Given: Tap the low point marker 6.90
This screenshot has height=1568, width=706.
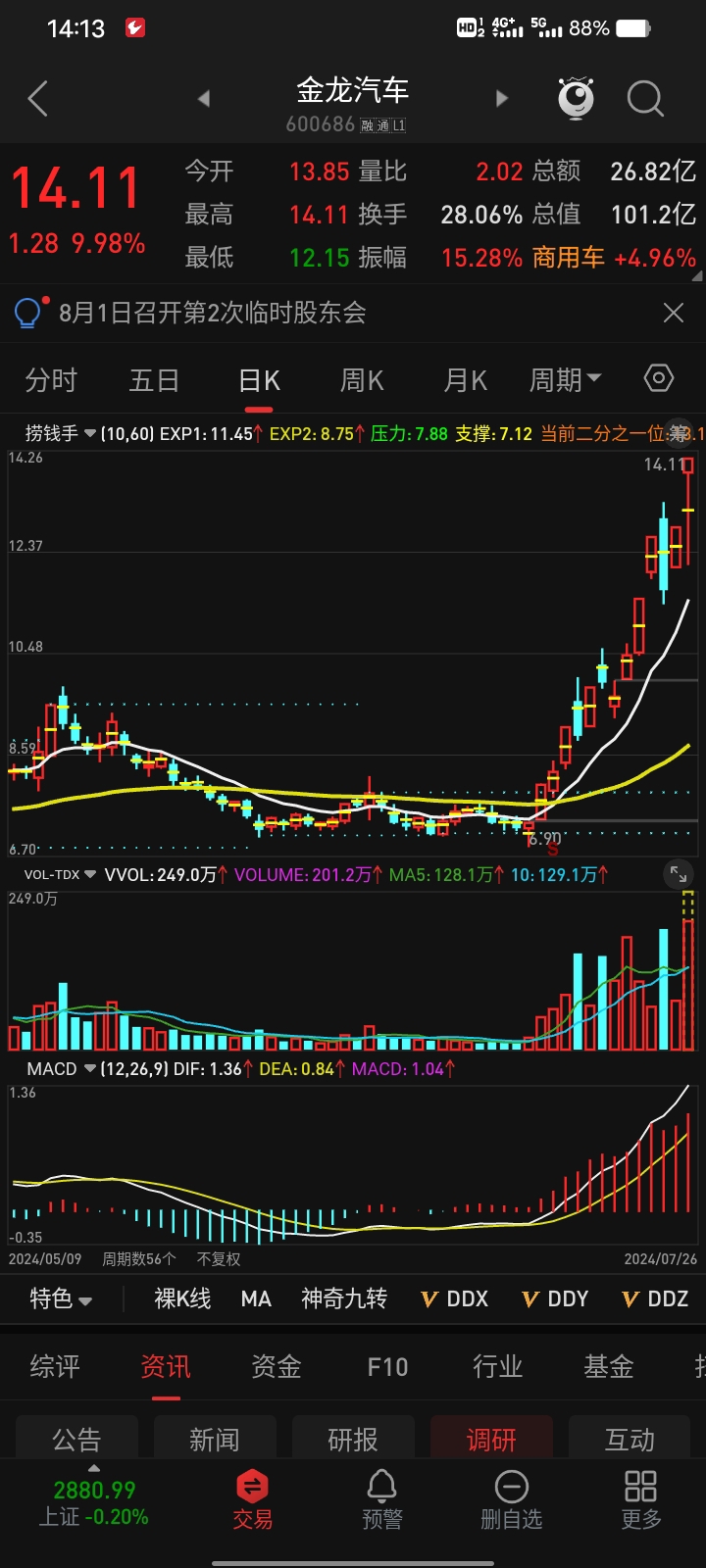Looking at the screenshot, I should pos(544,840).
